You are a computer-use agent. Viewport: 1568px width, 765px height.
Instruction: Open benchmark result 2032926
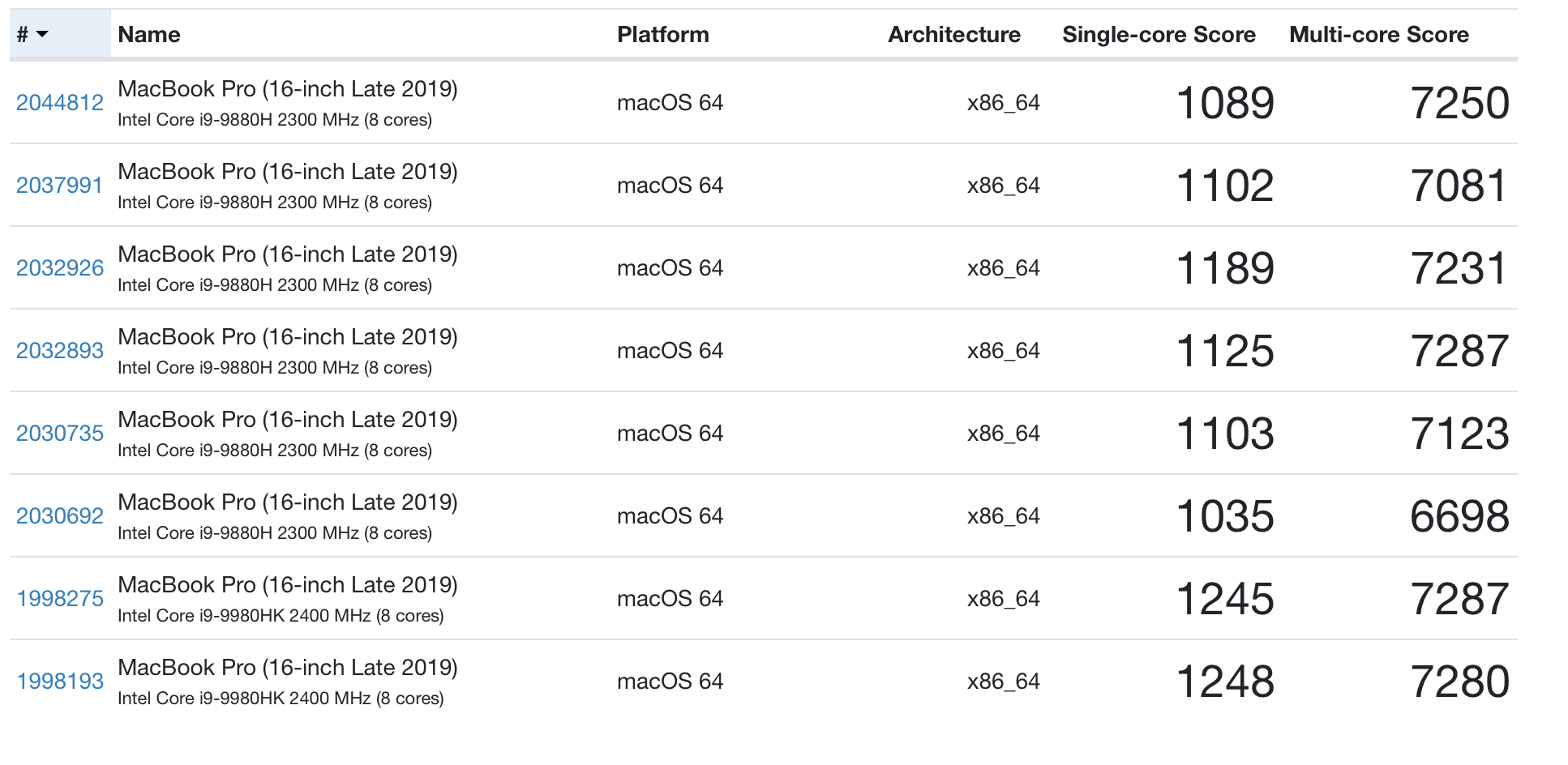pos(60,268)
